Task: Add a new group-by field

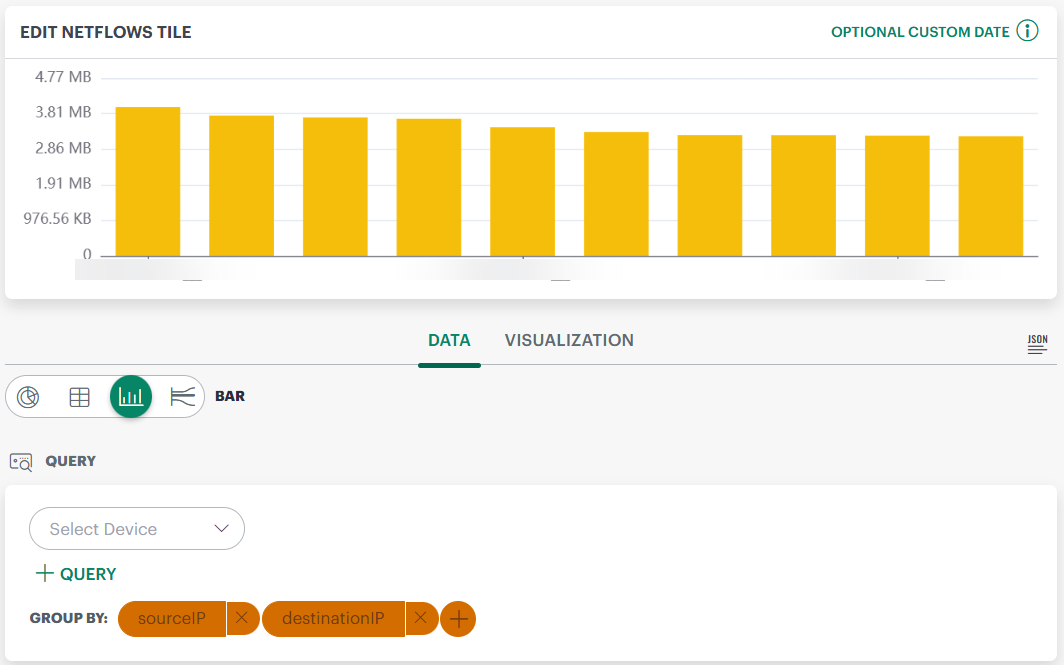Action: (458, 619)
